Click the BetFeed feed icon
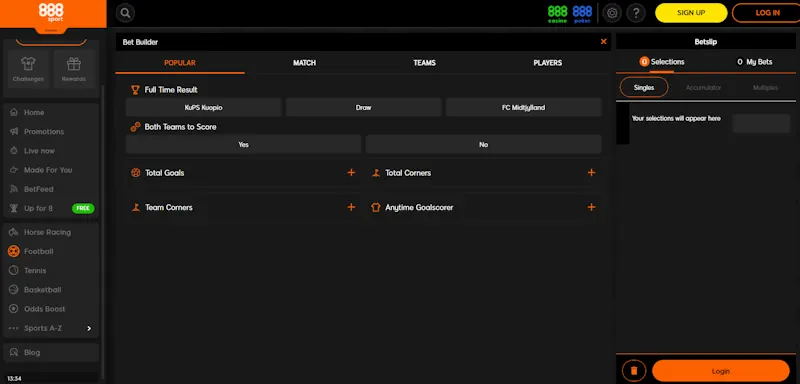800x384 pixels. pos(14,189)
